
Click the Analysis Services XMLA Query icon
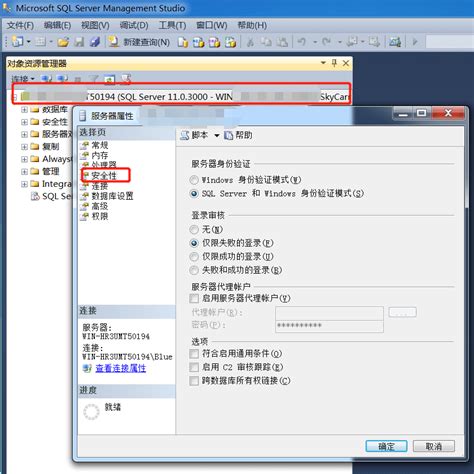230,42
